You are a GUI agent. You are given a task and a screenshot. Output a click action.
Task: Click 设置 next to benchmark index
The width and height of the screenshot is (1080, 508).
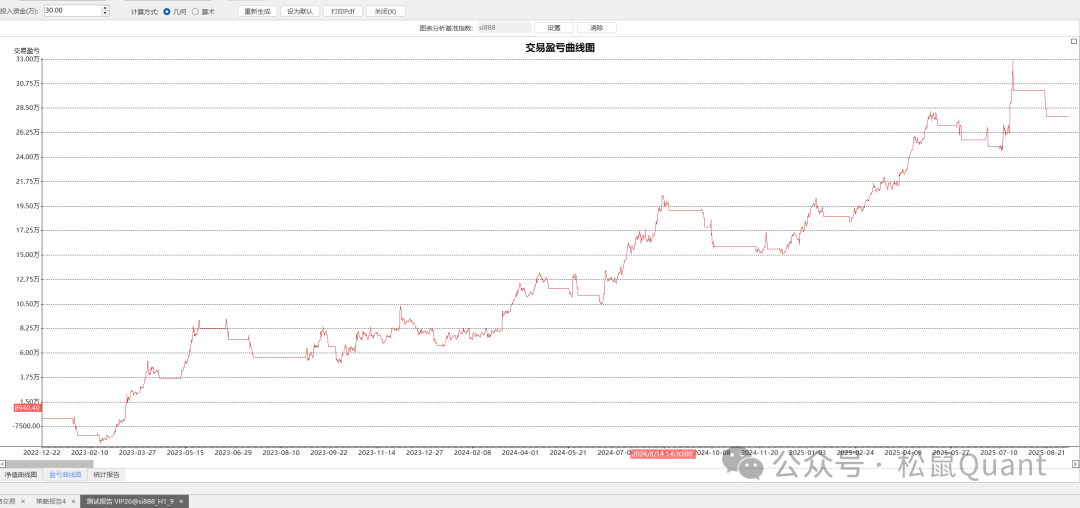554,28
